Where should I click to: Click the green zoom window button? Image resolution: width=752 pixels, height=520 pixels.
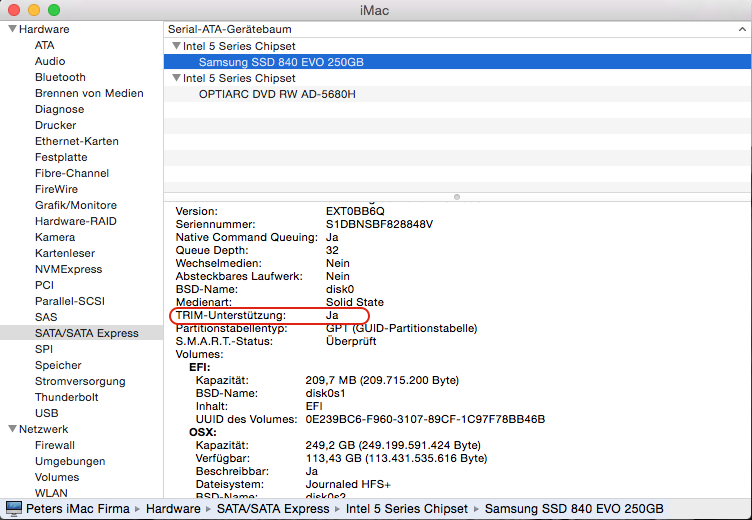tap(54, 10)
